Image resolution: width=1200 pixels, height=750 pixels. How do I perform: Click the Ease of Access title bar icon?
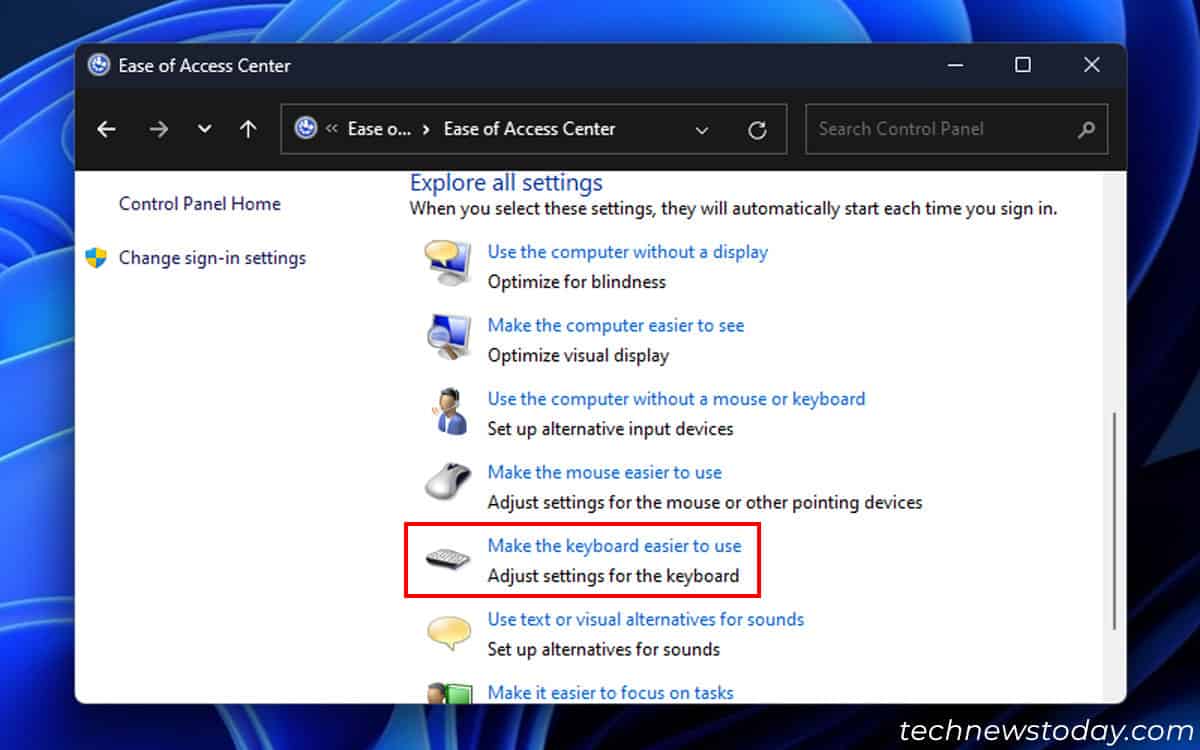coord(98,65)
